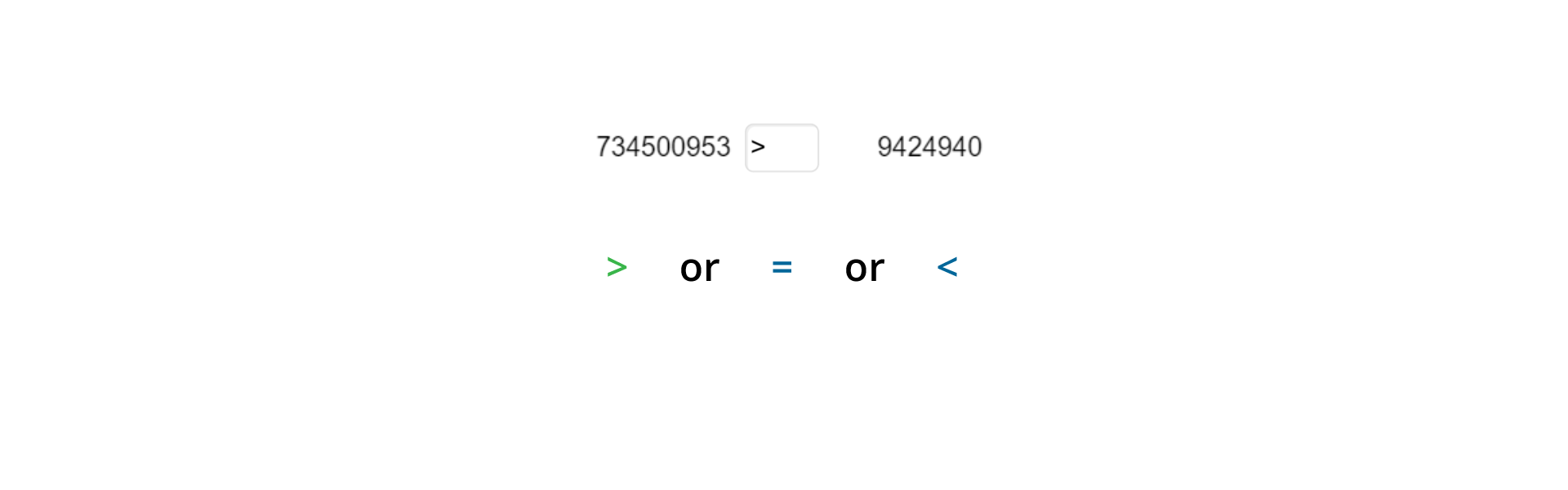Tap the rightmost blue comparison symbol
The image size is (1568, 490).
click(x=947, y=267)
